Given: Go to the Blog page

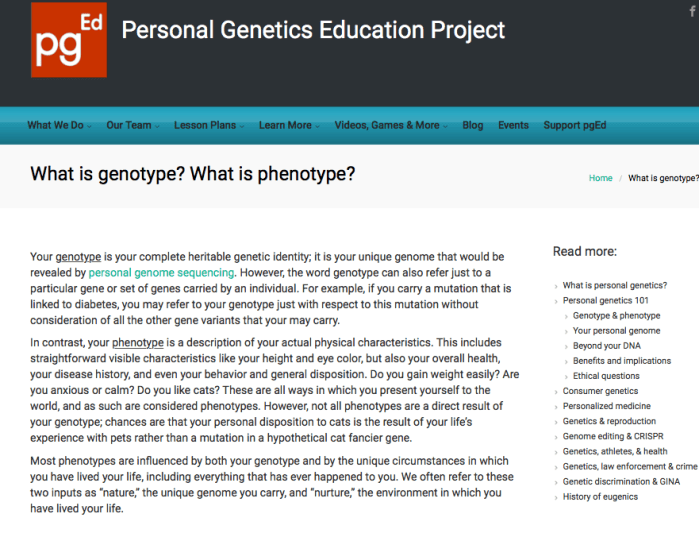Looking at the screenshot, I should [x=473, y=125].
